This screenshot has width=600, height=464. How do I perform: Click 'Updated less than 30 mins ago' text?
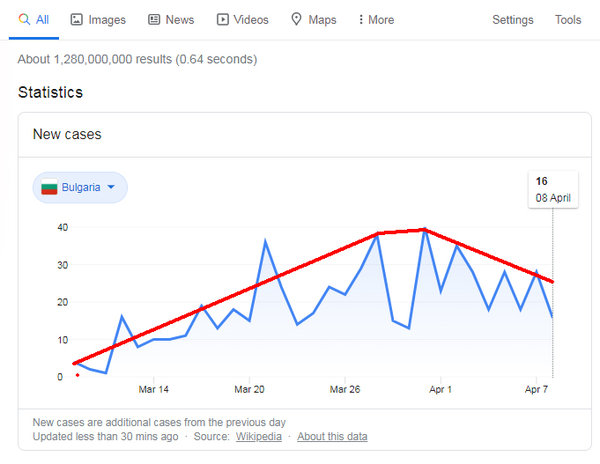pos(105,436)
